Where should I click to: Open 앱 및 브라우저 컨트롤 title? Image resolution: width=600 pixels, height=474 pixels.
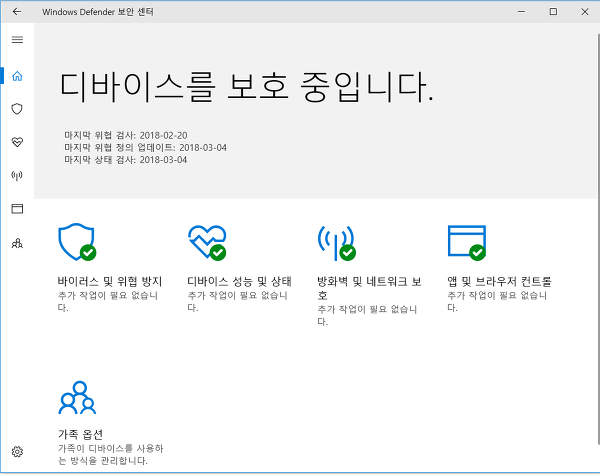coord(499,282)
